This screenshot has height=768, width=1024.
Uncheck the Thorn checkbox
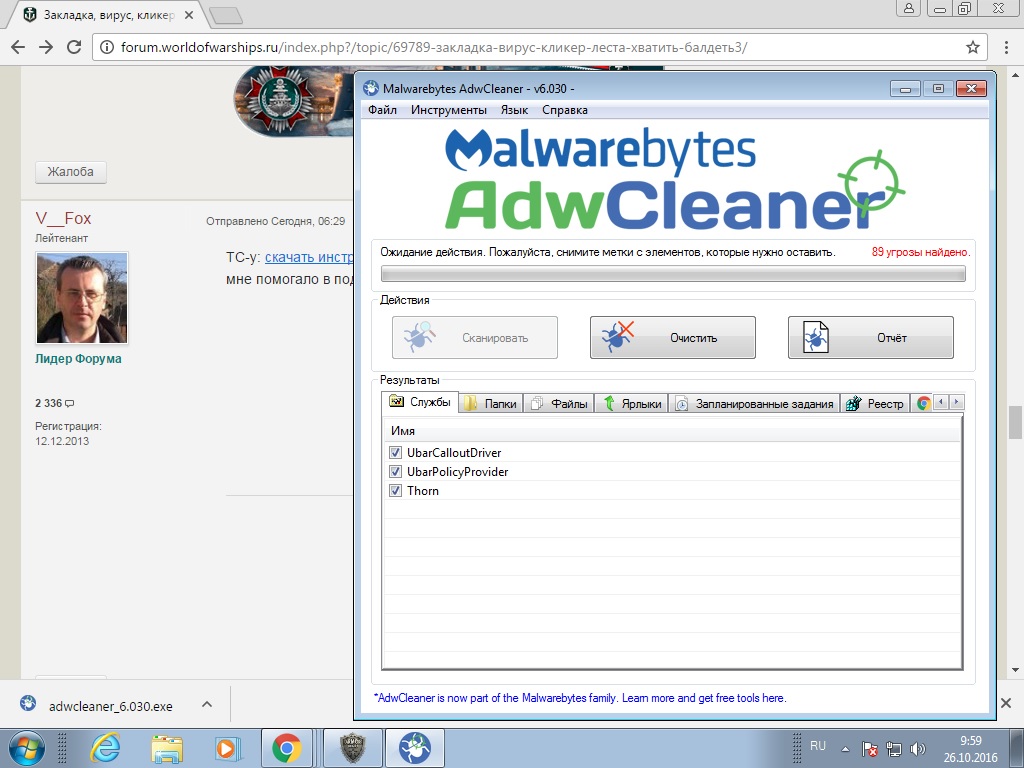point(395,490)
